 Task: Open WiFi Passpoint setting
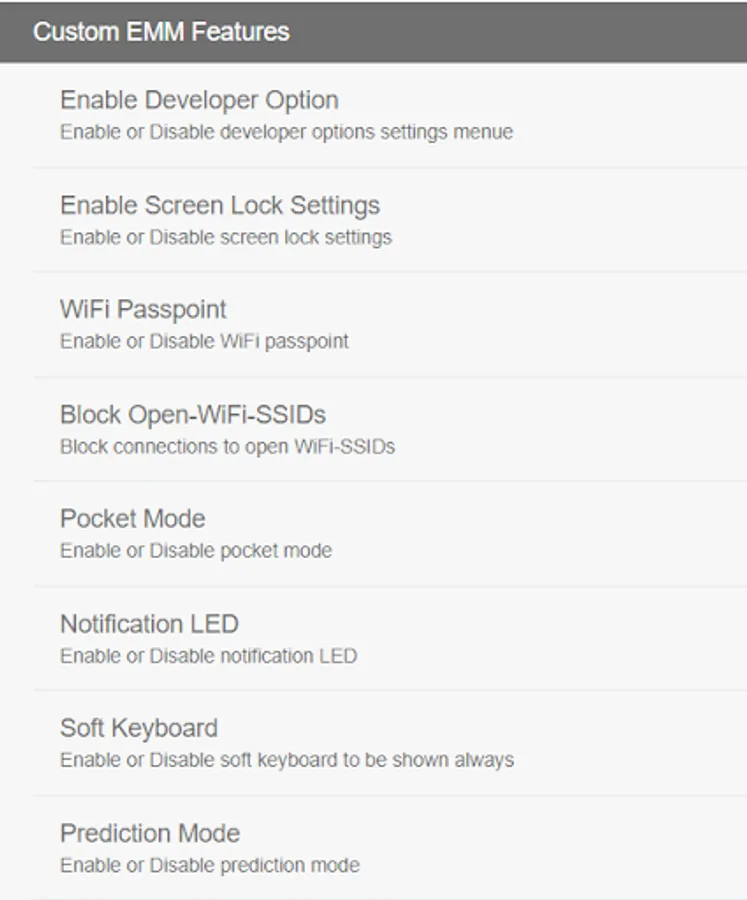[390, 325]
